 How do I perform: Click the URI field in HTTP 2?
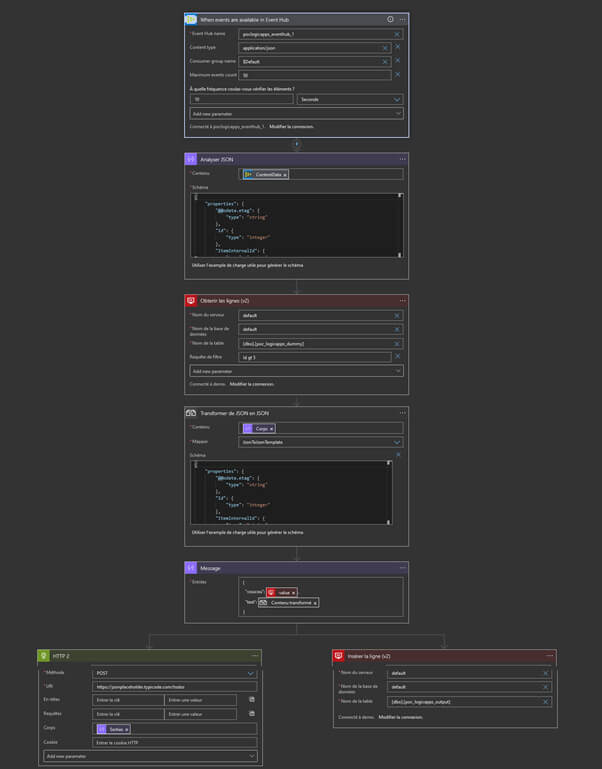pos(174,687)
